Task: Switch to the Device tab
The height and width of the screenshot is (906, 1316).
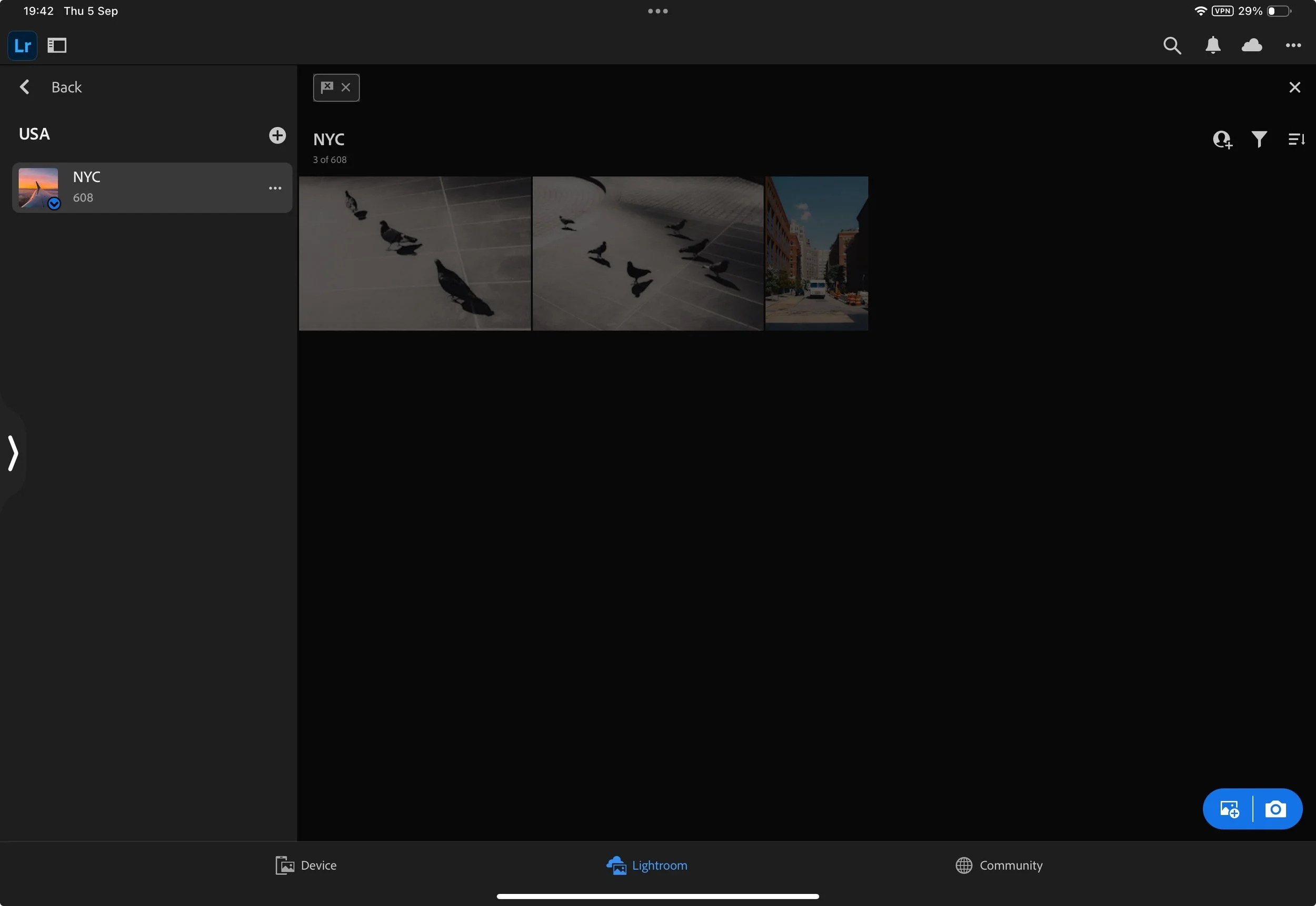Action: (x=307, y=865)
